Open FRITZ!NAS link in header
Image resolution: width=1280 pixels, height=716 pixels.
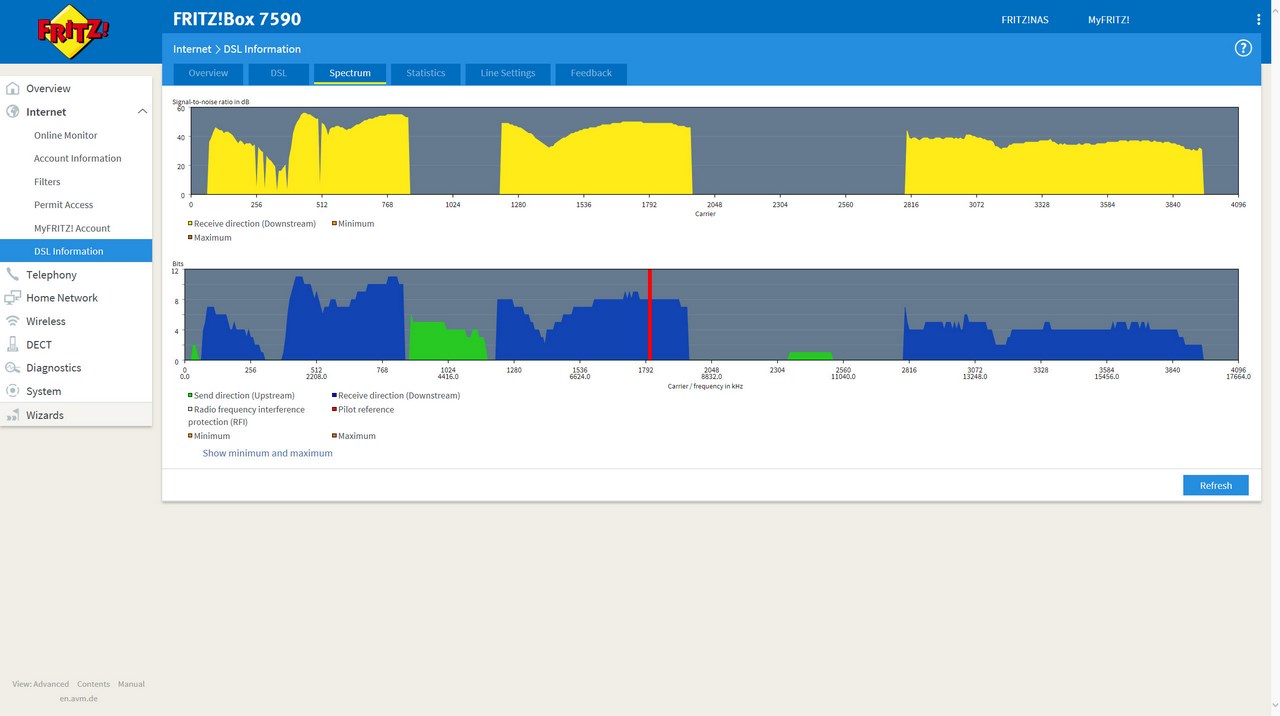click(x=1025, y=20)
